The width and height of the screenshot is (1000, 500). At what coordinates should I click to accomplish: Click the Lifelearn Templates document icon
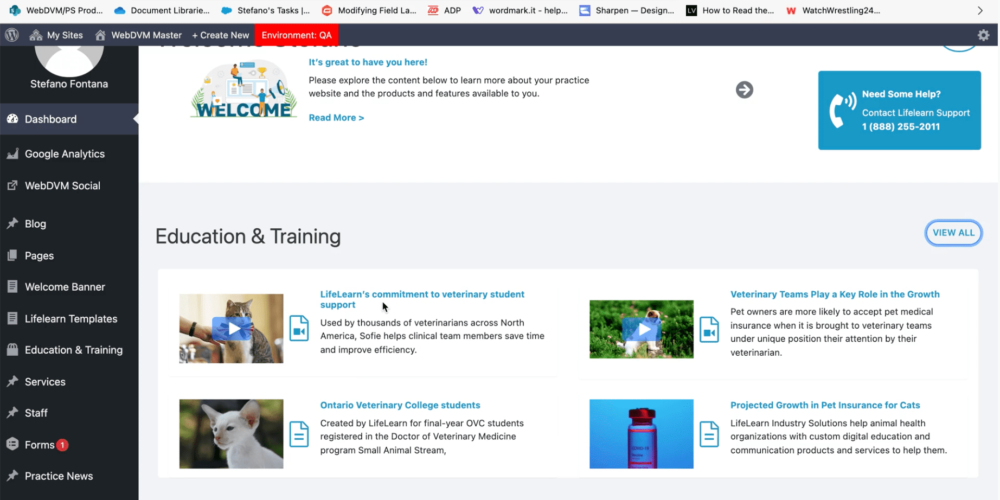11,318
